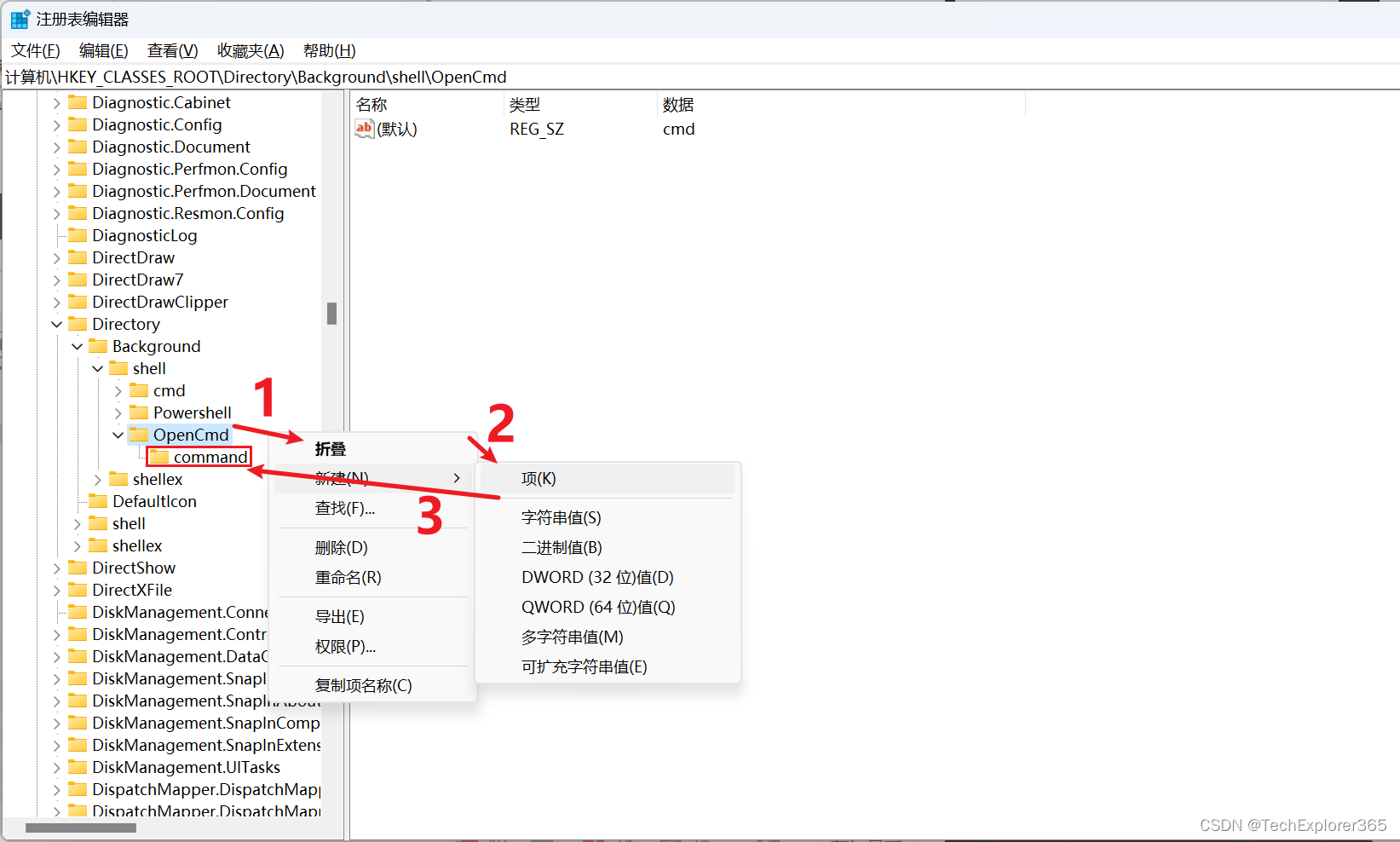The width and height of the screenshot is (1400, 842).
Task: Click the cmd folder icon
Action: [x=139, y=390]
